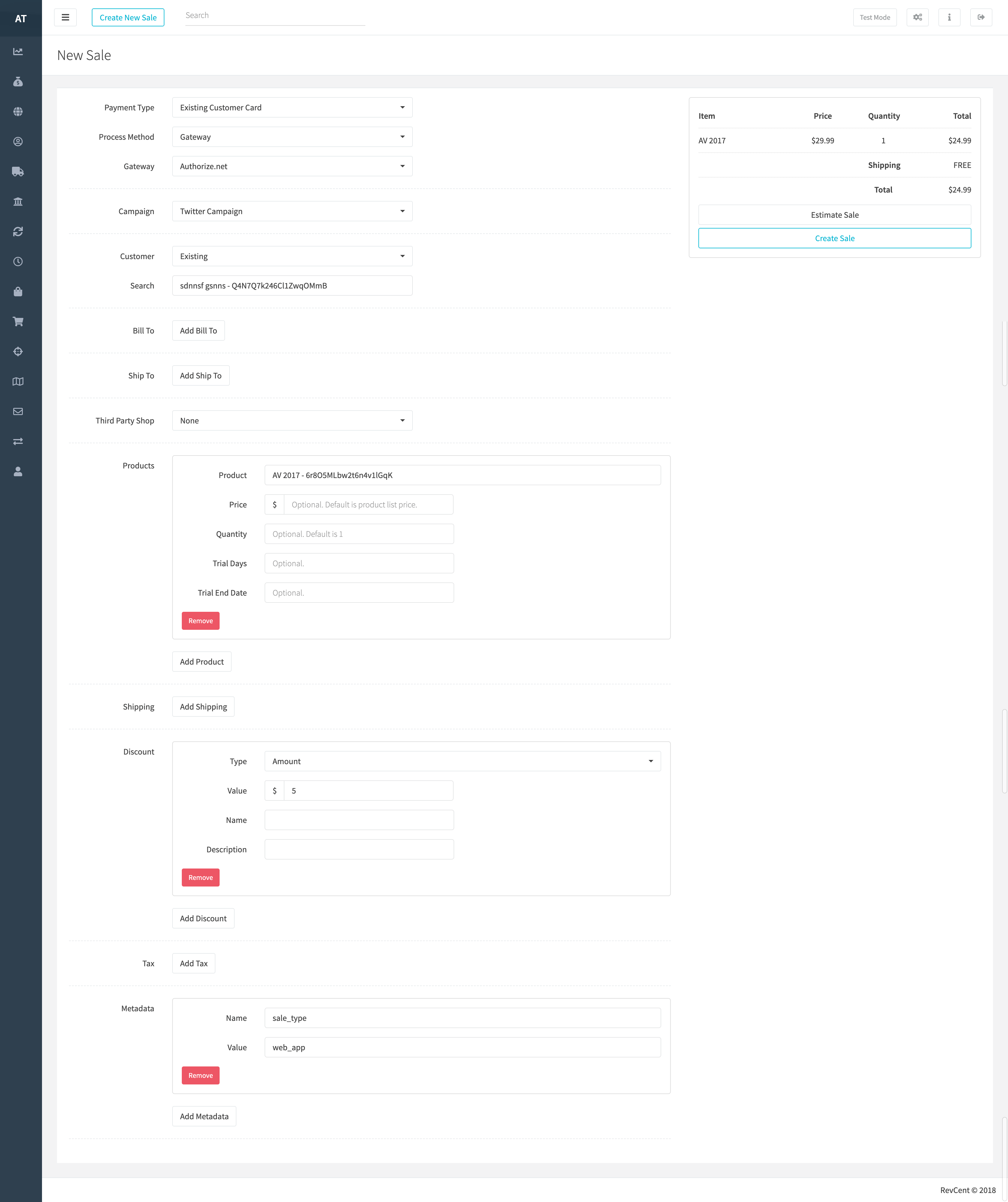Open the envelope mail sidebar icon

pos(18,411)
